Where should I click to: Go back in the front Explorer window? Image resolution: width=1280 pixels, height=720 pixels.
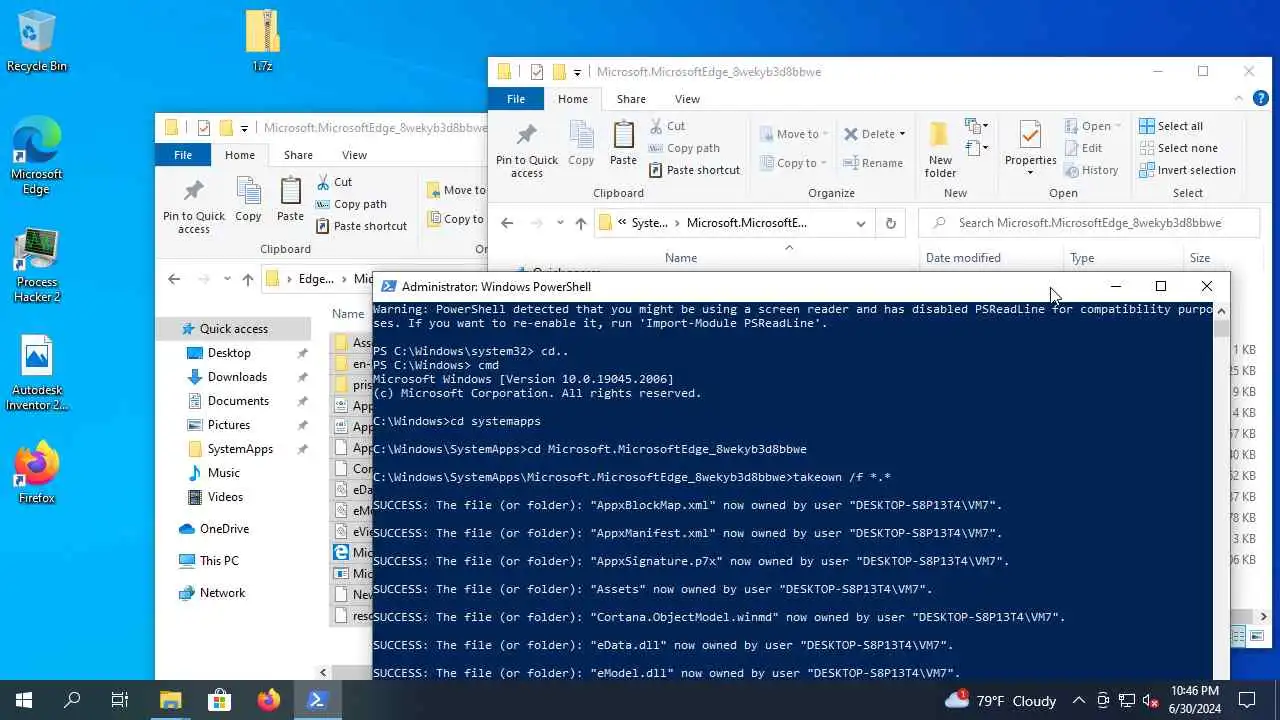(507, 223)
